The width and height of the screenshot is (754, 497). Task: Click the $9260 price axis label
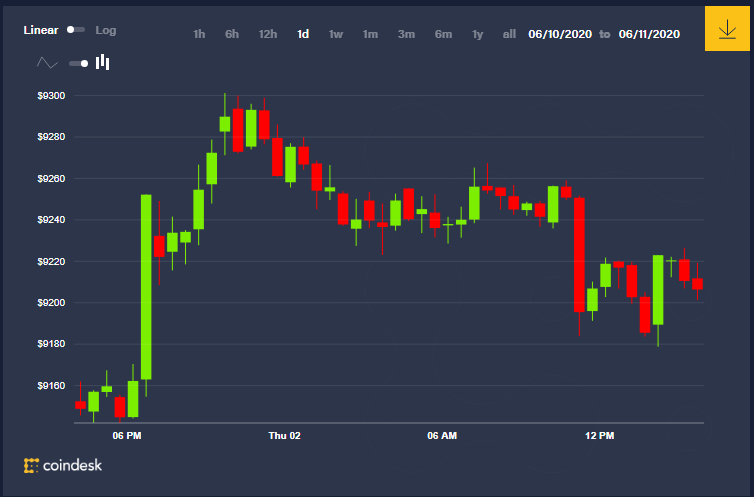pos(51,179)
